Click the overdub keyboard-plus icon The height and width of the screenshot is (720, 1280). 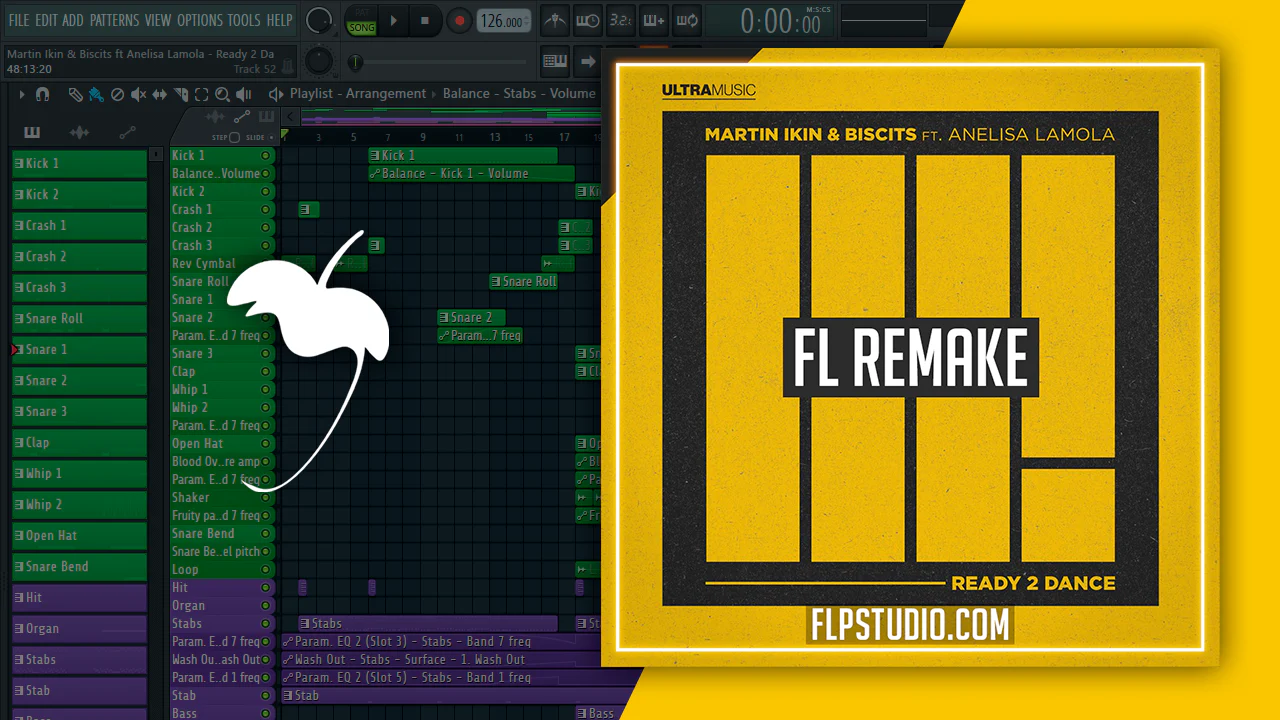click(x=654, y=20)
